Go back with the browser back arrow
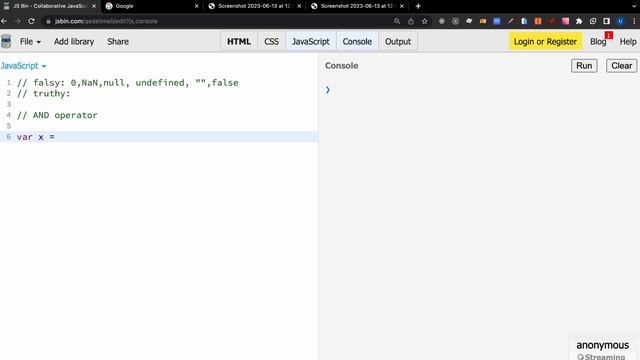The height and width of the screenshot is (360, 640). click(x=4, y=21)
